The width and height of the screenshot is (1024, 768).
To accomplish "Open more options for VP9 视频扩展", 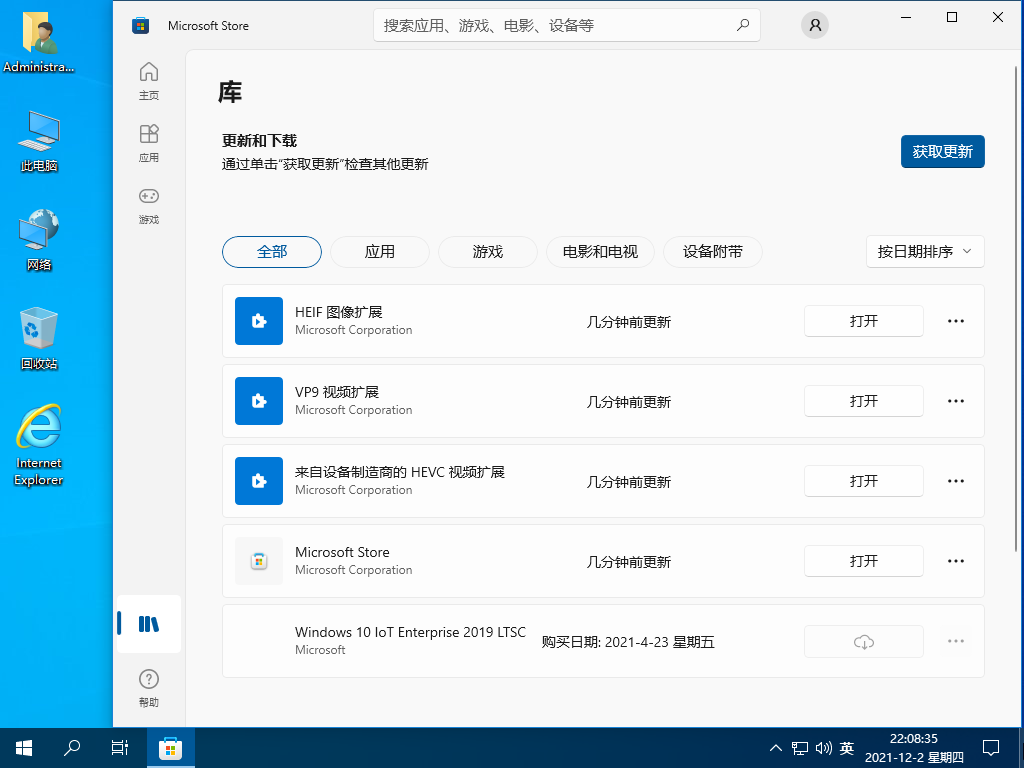I will click(956, 401).
